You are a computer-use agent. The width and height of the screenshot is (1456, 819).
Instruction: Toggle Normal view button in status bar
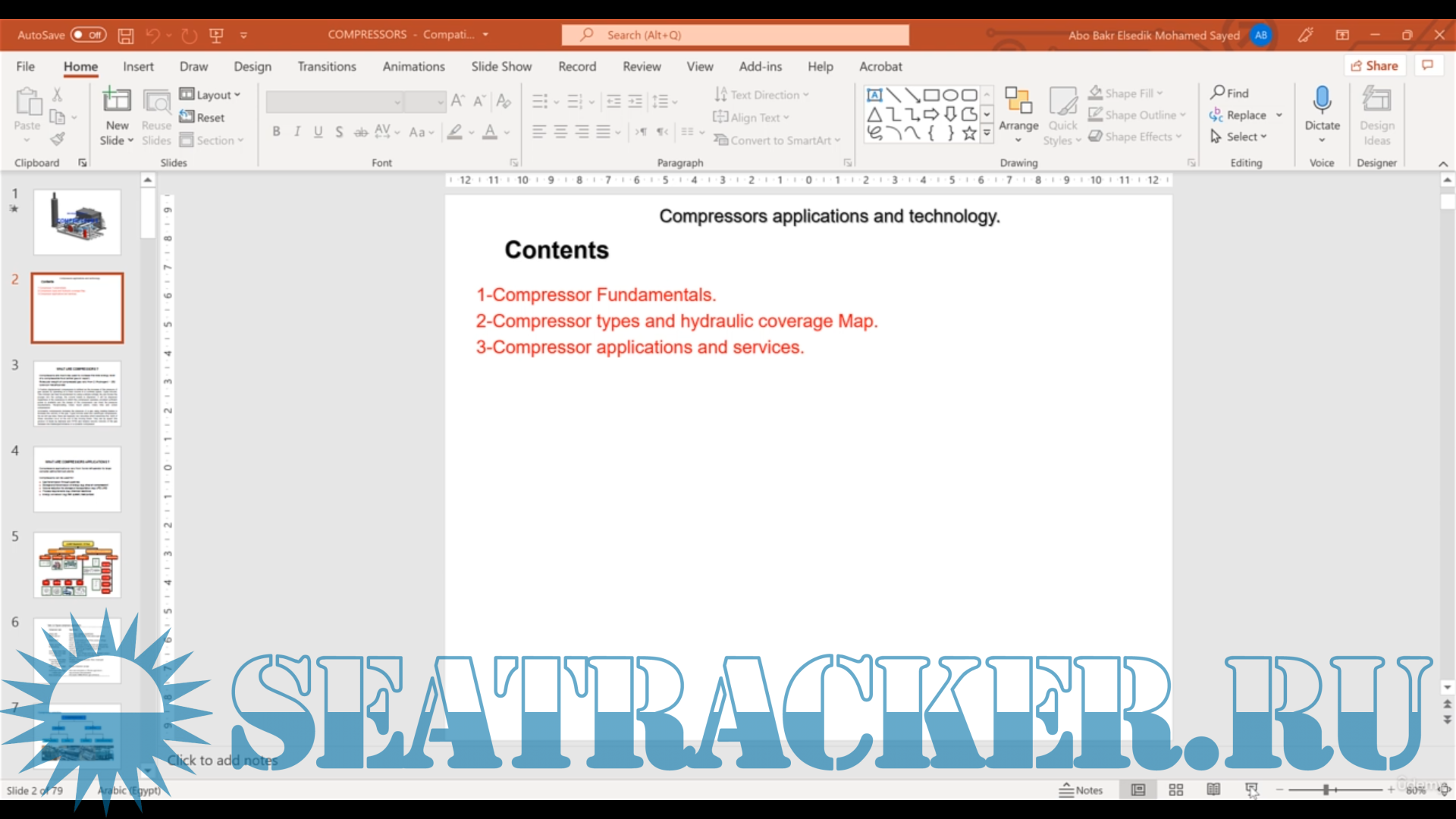coord(1138,790)
